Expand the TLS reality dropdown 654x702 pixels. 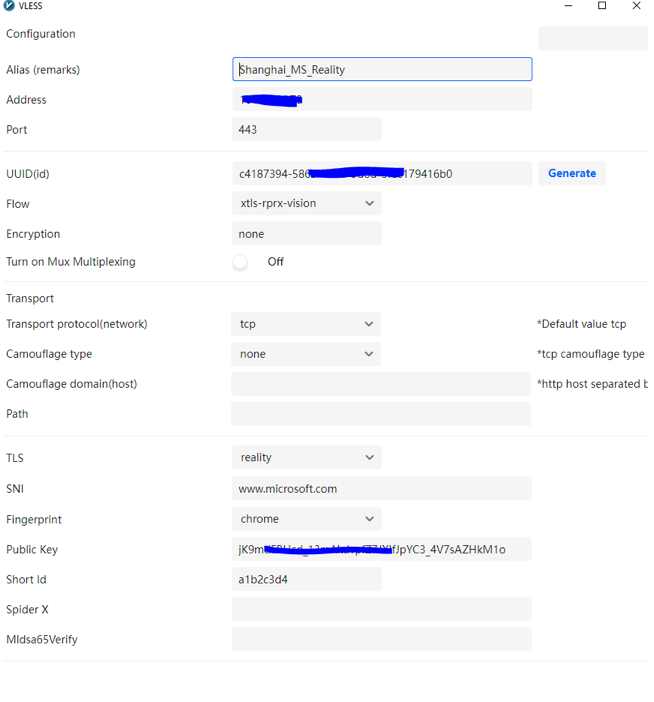point(306,458)
